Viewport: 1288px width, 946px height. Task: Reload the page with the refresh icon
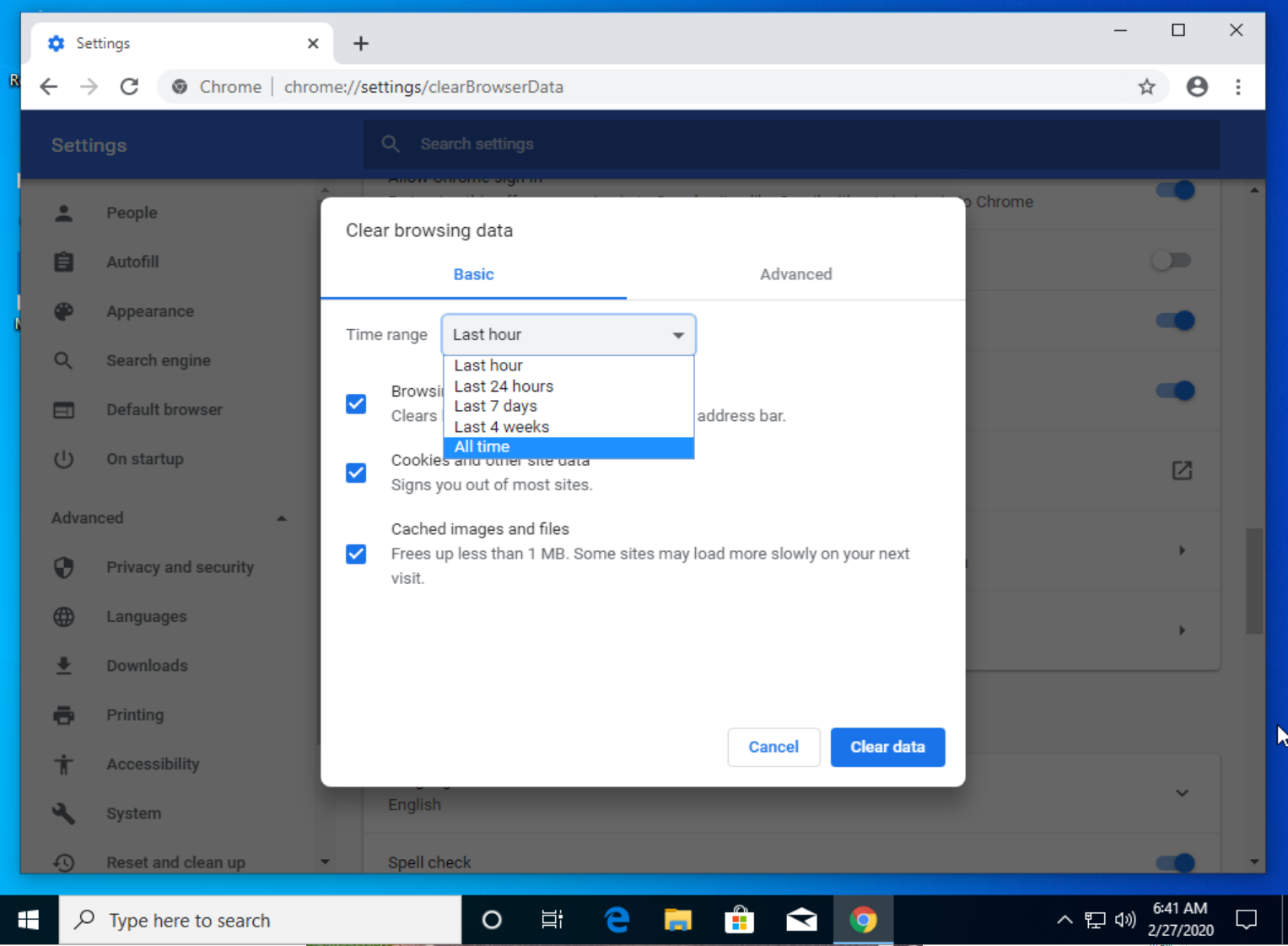coord(129,87)
